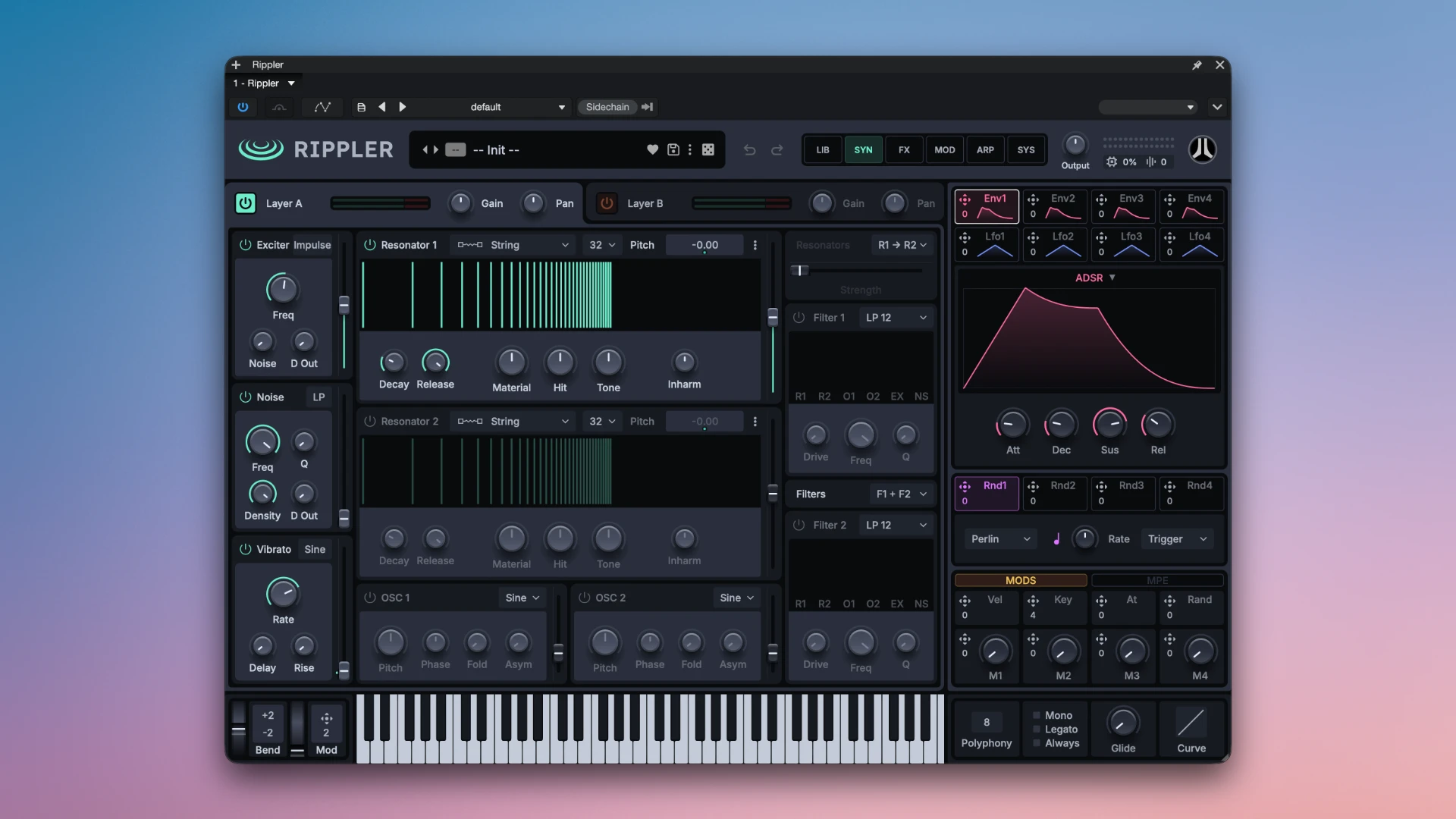Open the Perlin random type dropdown
This screenshot has height=819, width=1456.
coord(1000,539)
